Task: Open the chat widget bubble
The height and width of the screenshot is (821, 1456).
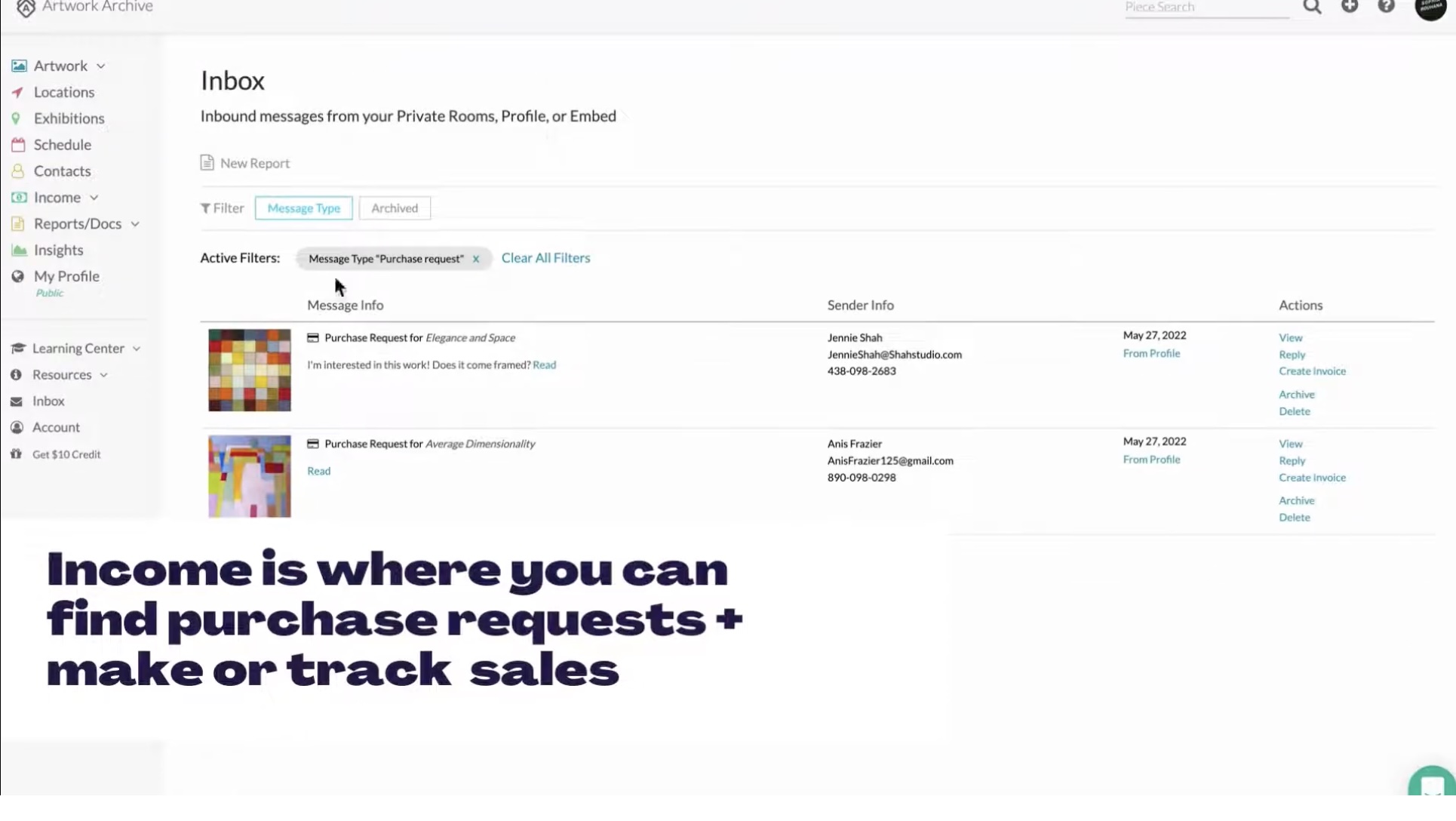Action: [x=1431, y=782]
